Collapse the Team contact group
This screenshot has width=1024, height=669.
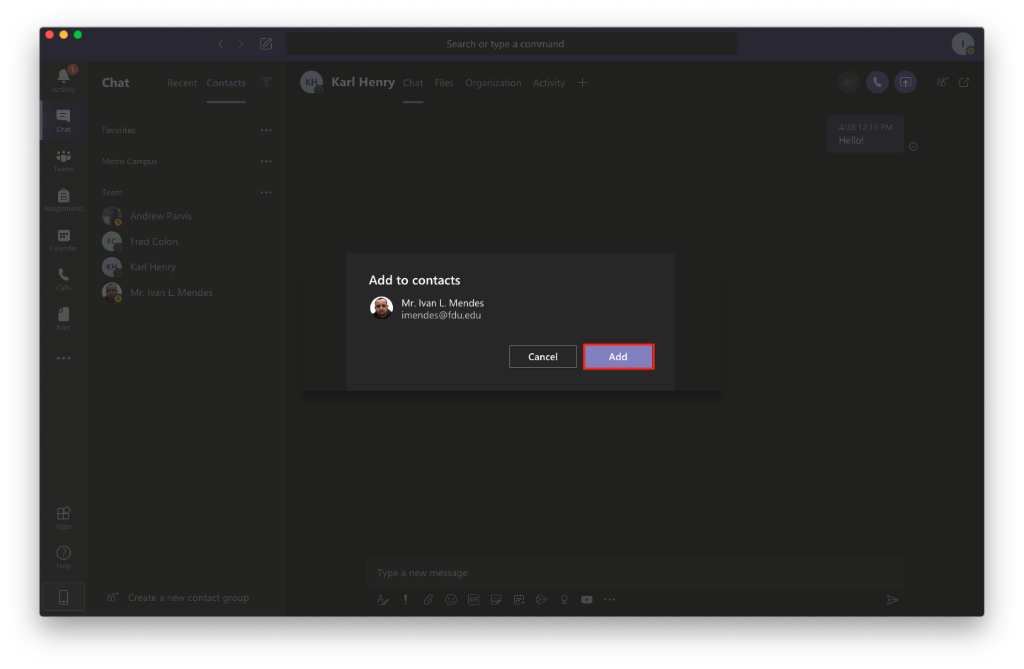click(x=112, y=192)
